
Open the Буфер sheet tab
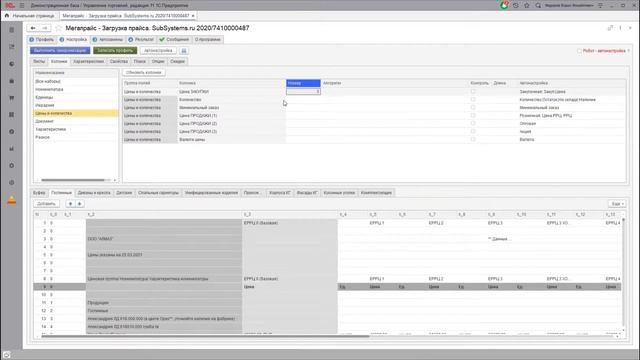pyautogui.click(x=39, y=193)
